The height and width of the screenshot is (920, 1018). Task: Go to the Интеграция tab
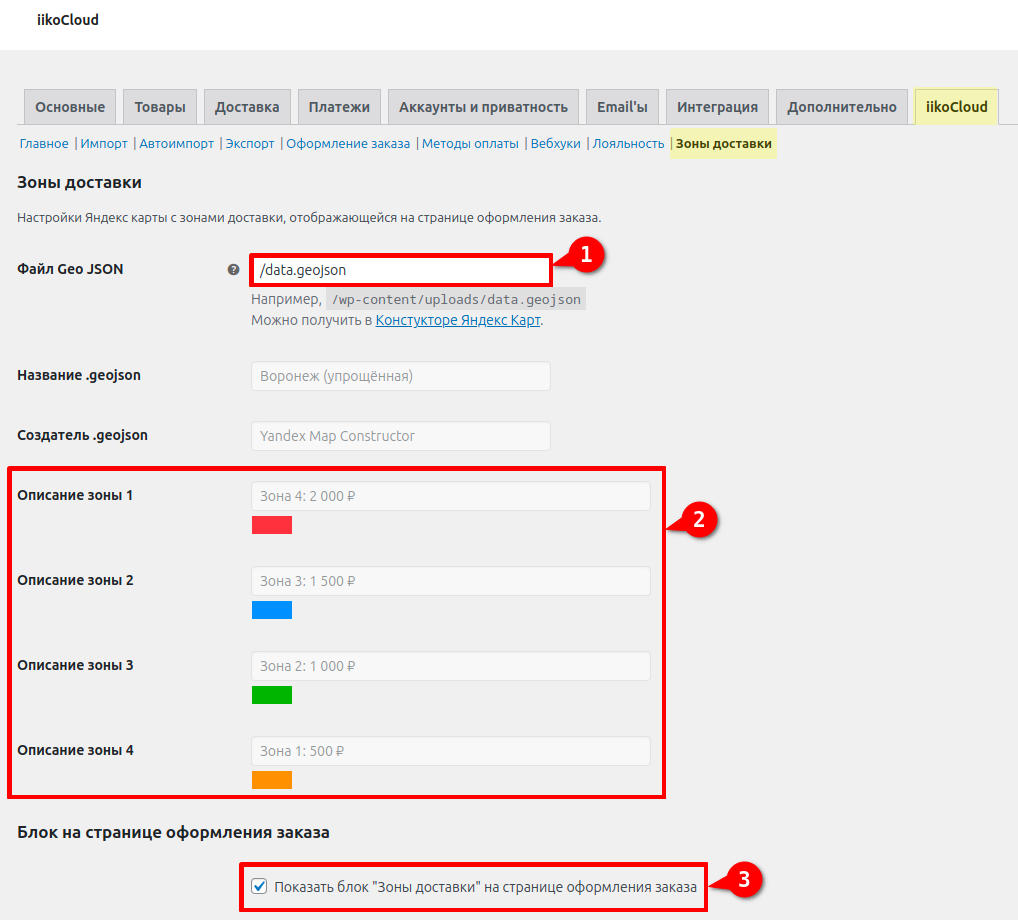click(x=717, y=107)
